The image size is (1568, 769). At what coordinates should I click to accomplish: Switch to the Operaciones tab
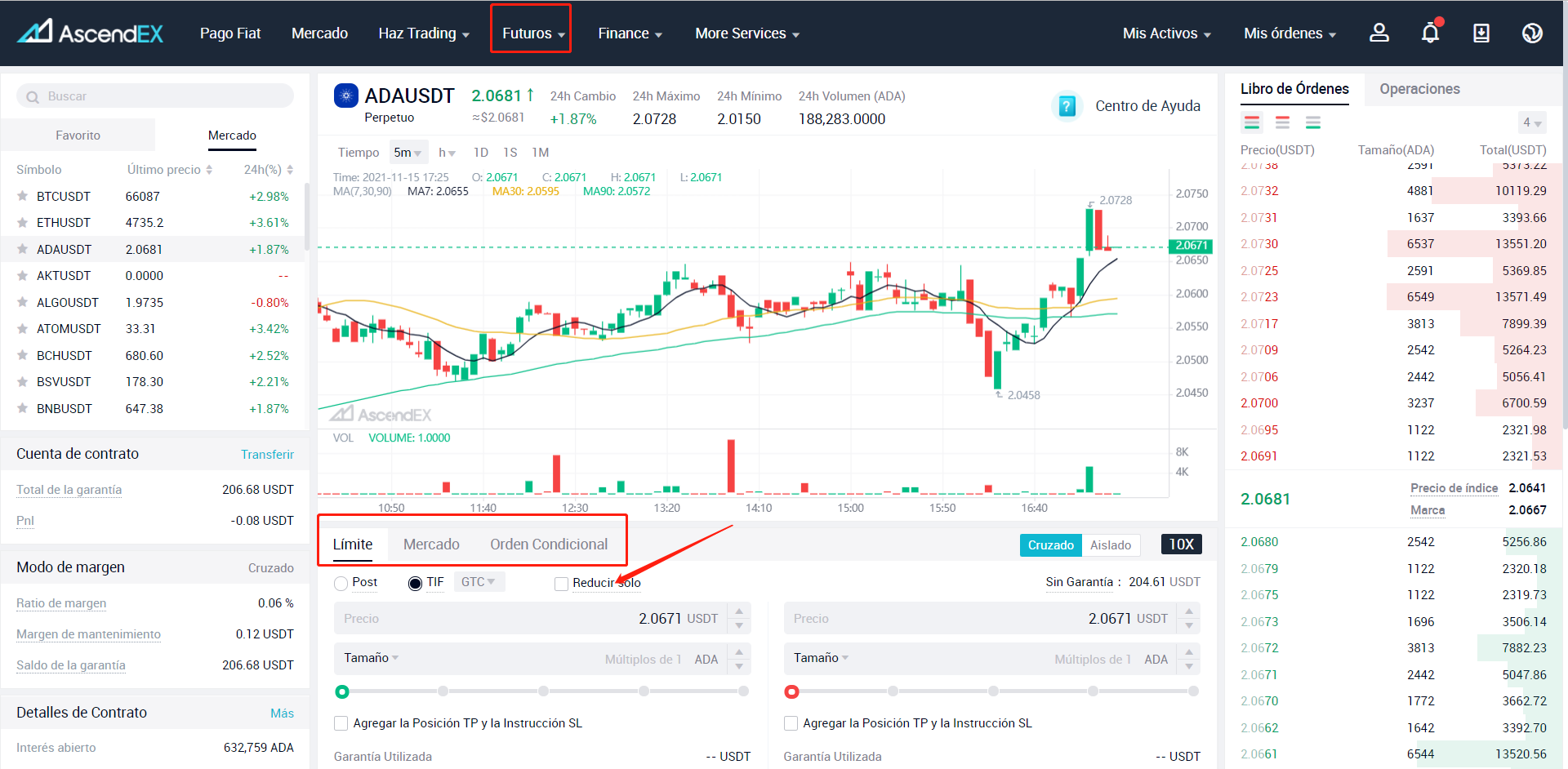point(1419,89)
